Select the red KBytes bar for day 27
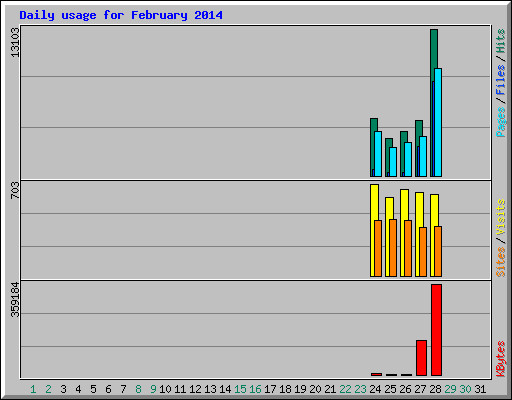 tap(421, 358)
